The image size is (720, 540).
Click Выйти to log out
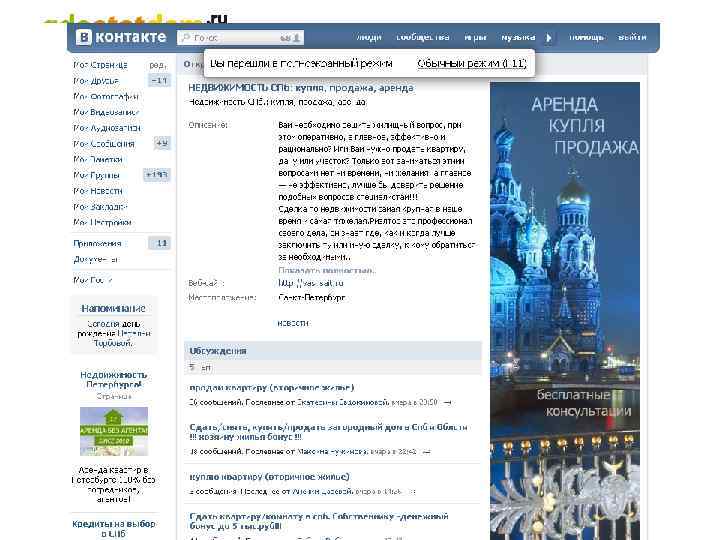click(632, 37)
